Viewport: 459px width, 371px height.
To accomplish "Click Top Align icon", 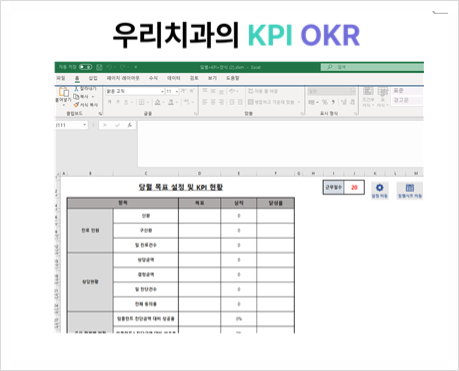I will click(x=205, y=91).
